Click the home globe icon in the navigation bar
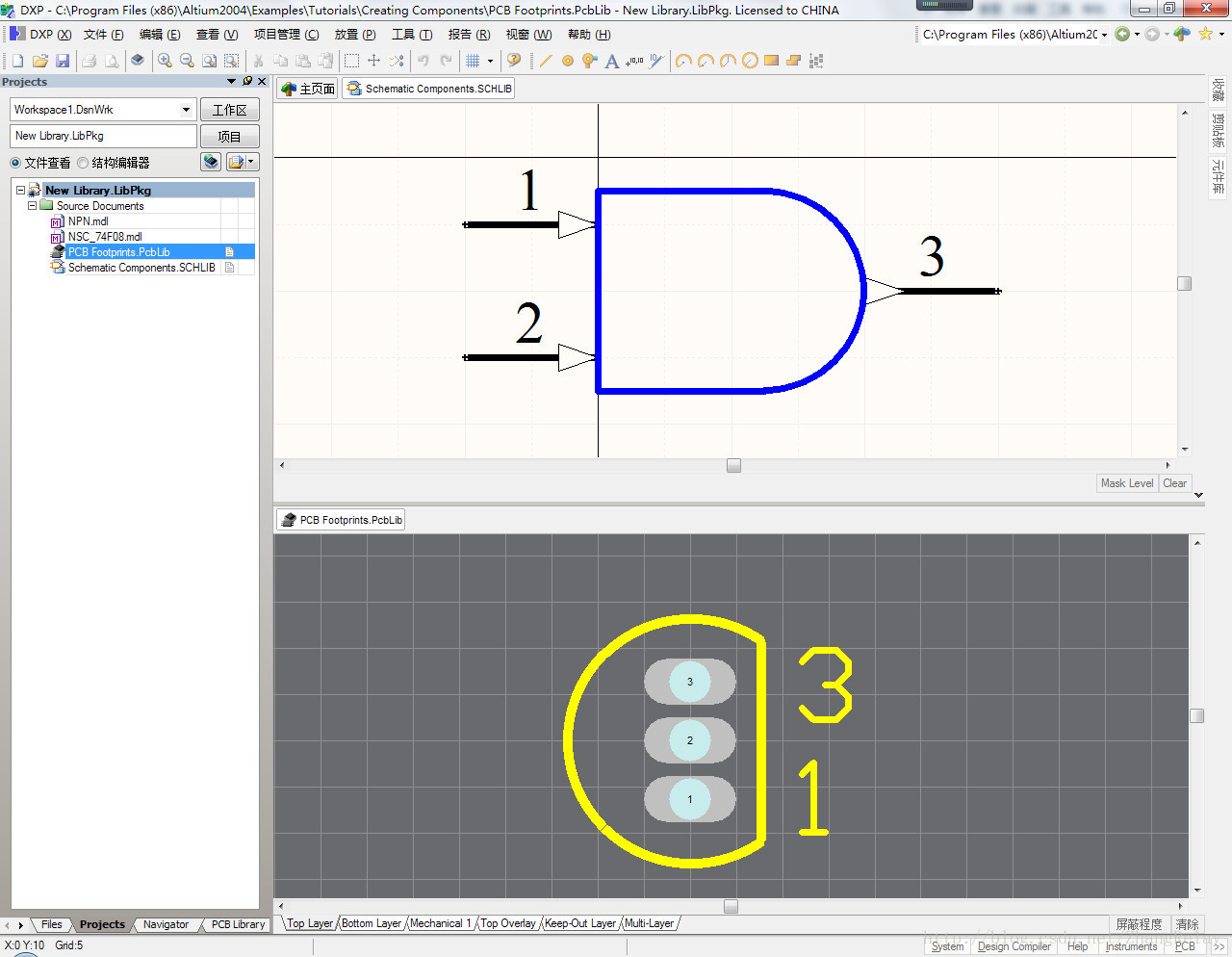Image resolution: width=1232 pixels, height=957 pixels. [x=1182, y=35]
